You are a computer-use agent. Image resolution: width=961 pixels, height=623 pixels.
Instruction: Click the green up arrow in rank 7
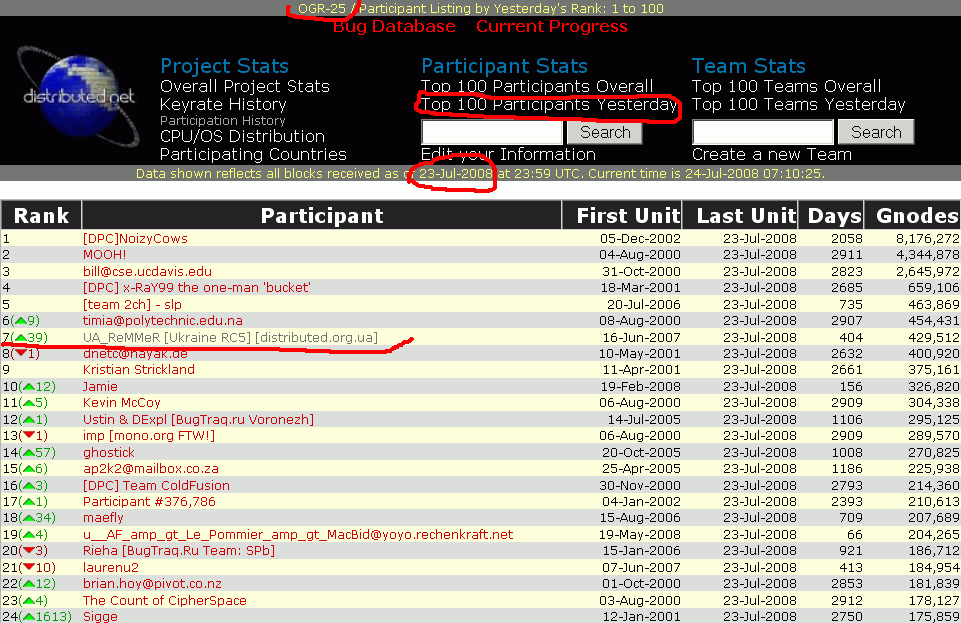point(21,338)
